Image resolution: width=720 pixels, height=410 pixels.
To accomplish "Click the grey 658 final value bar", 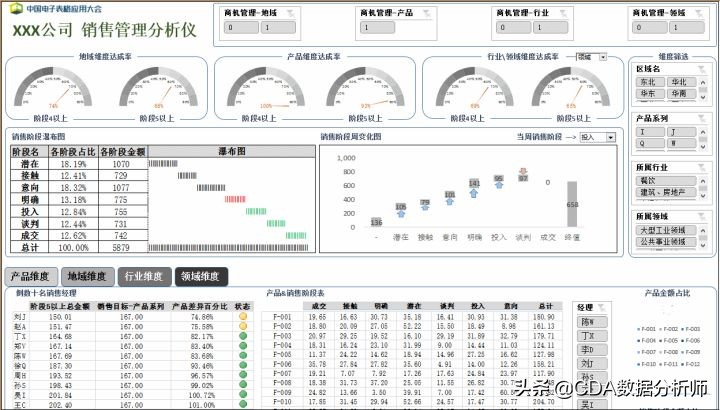I will 572,204.
